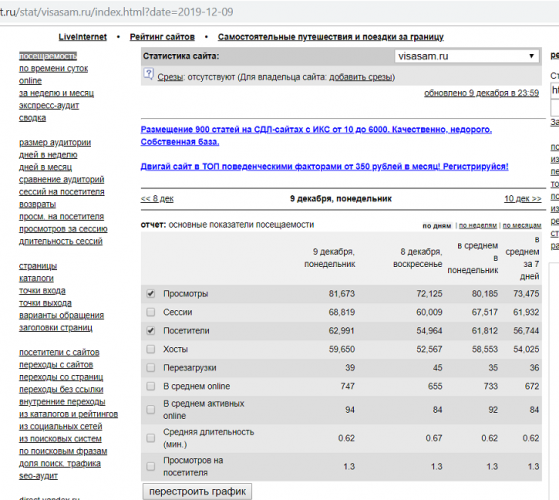This screenshot has height=500, width=559.
Task: Check the В среднем активных online checkbox
Action: [151, 409]
